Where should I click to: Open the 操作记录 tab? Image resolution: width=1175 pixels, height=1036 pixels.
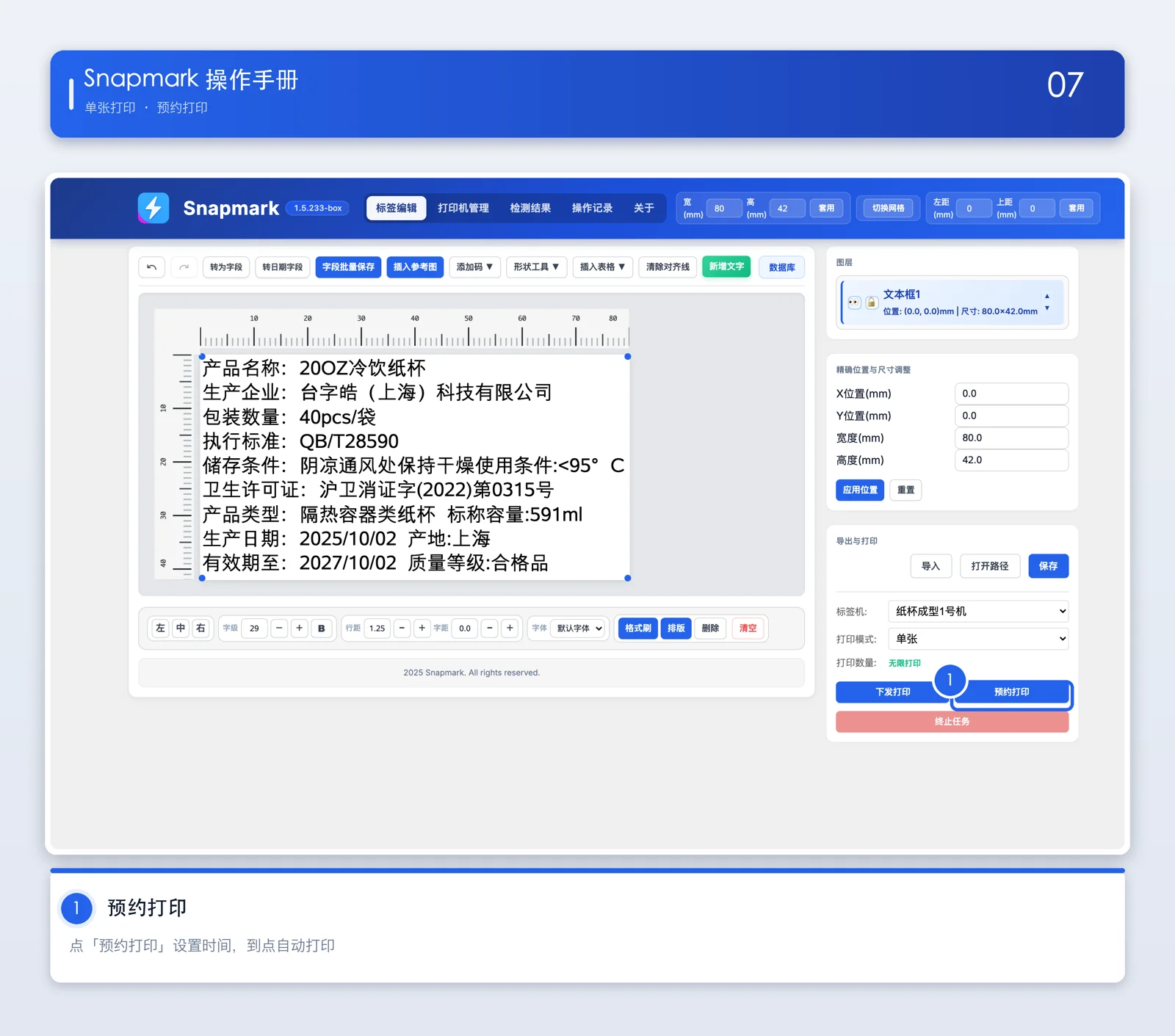click(592, 209)
